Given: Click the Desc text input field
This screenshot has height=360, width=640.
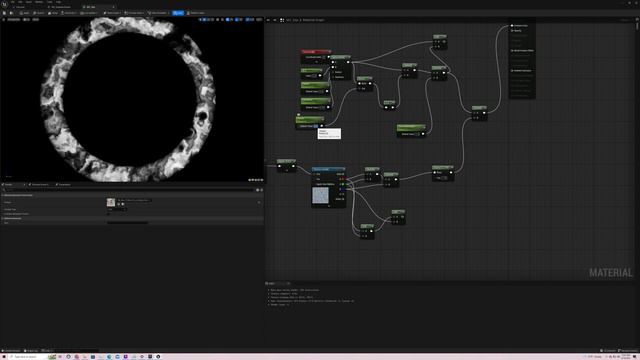Looking at the screenshot, I should coord(127,223).
